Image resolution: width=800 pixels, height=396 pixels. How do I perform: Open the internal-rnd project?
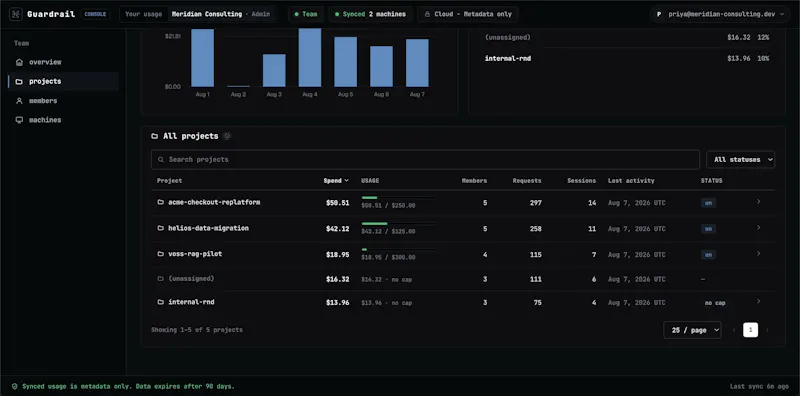coord(191,303)
